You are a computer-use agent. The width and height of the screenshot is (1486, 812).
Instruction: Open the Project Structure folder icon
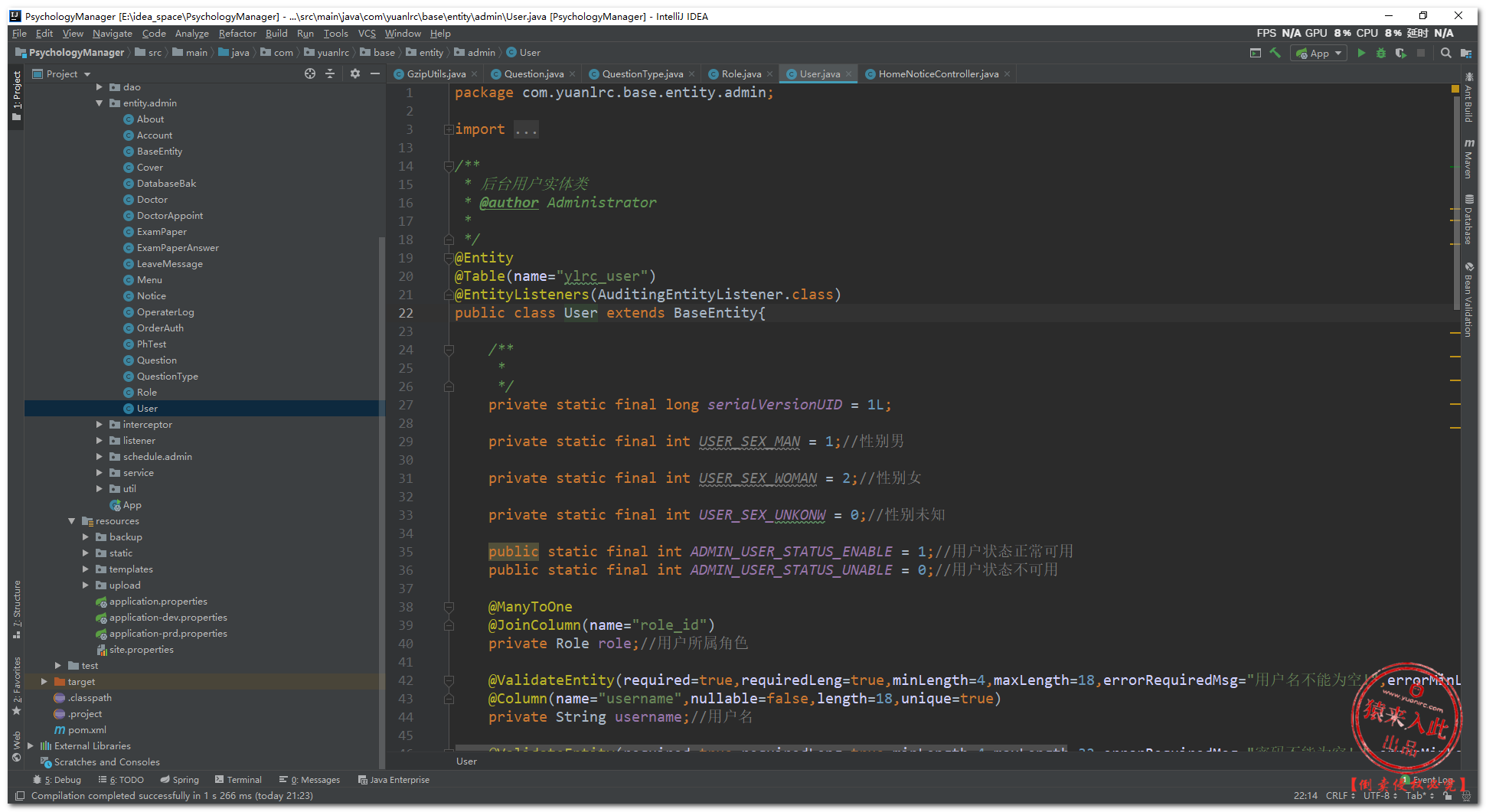[1466, 53]
